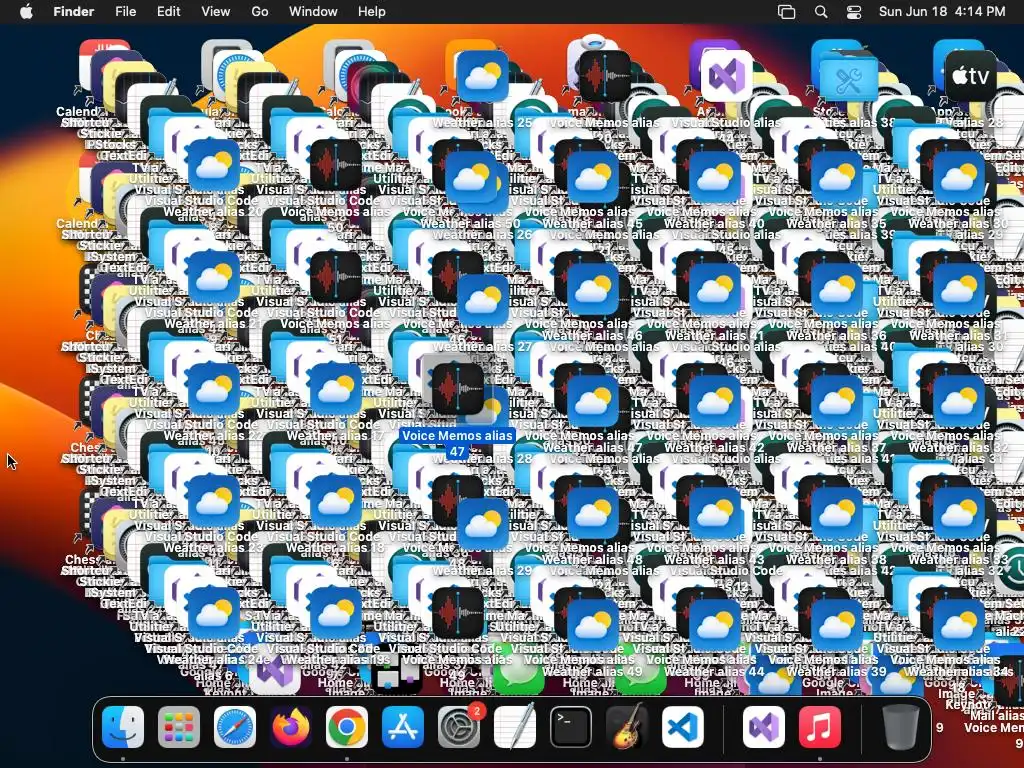
Task: Select the Weather alias 40 desktop icon
Action: coord(715,177)
